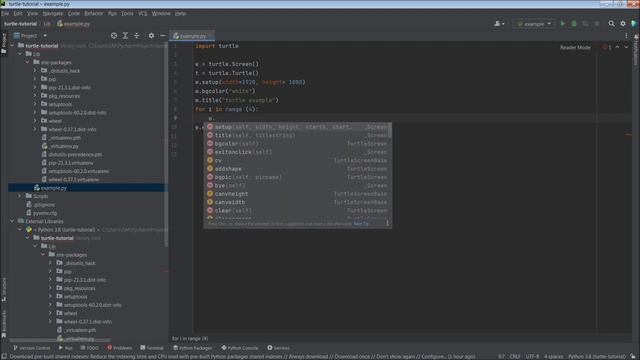Image resolution: width=640 pixels, height=360 pixels.
Task: Open the Python Console tool window
Action: click(x=240, y=348)
